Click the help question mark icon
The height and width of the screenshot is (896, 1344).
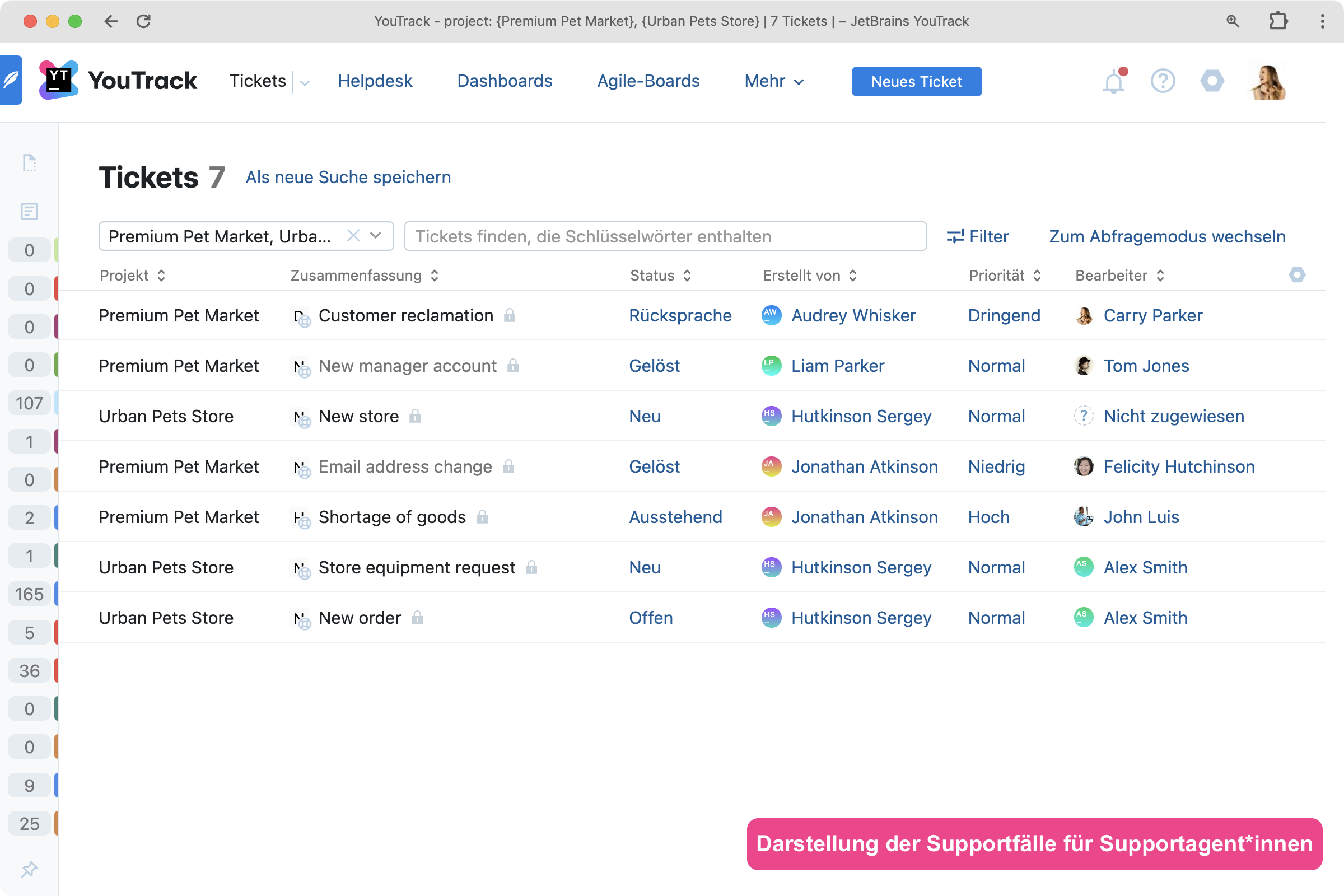coord(1163,81)
